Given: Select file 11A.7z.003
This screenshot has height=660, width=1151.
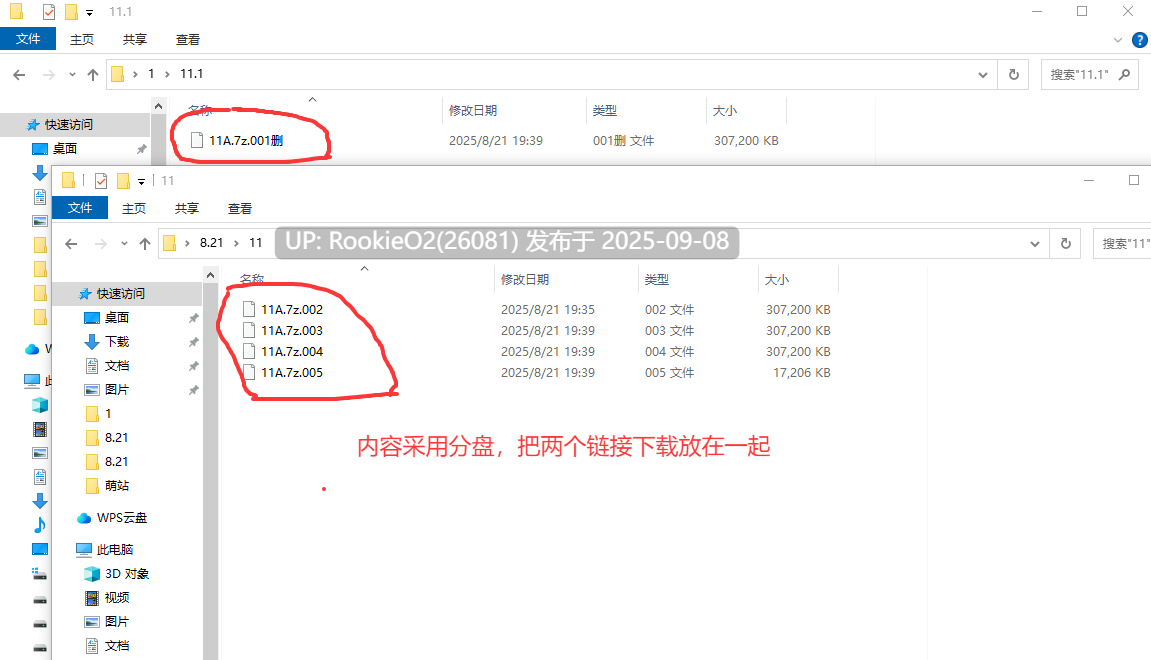Looking at the screenshot, I should (x=292, y=330).
